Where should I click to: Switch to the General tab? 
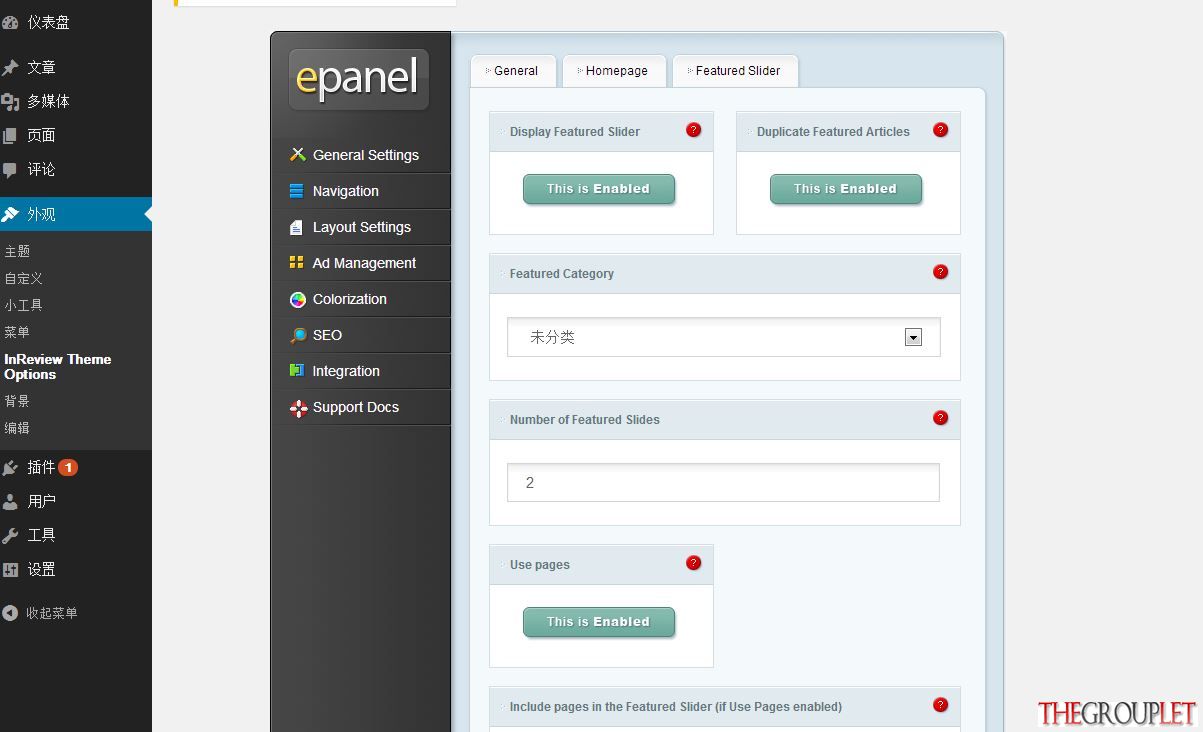coord(513,71)
